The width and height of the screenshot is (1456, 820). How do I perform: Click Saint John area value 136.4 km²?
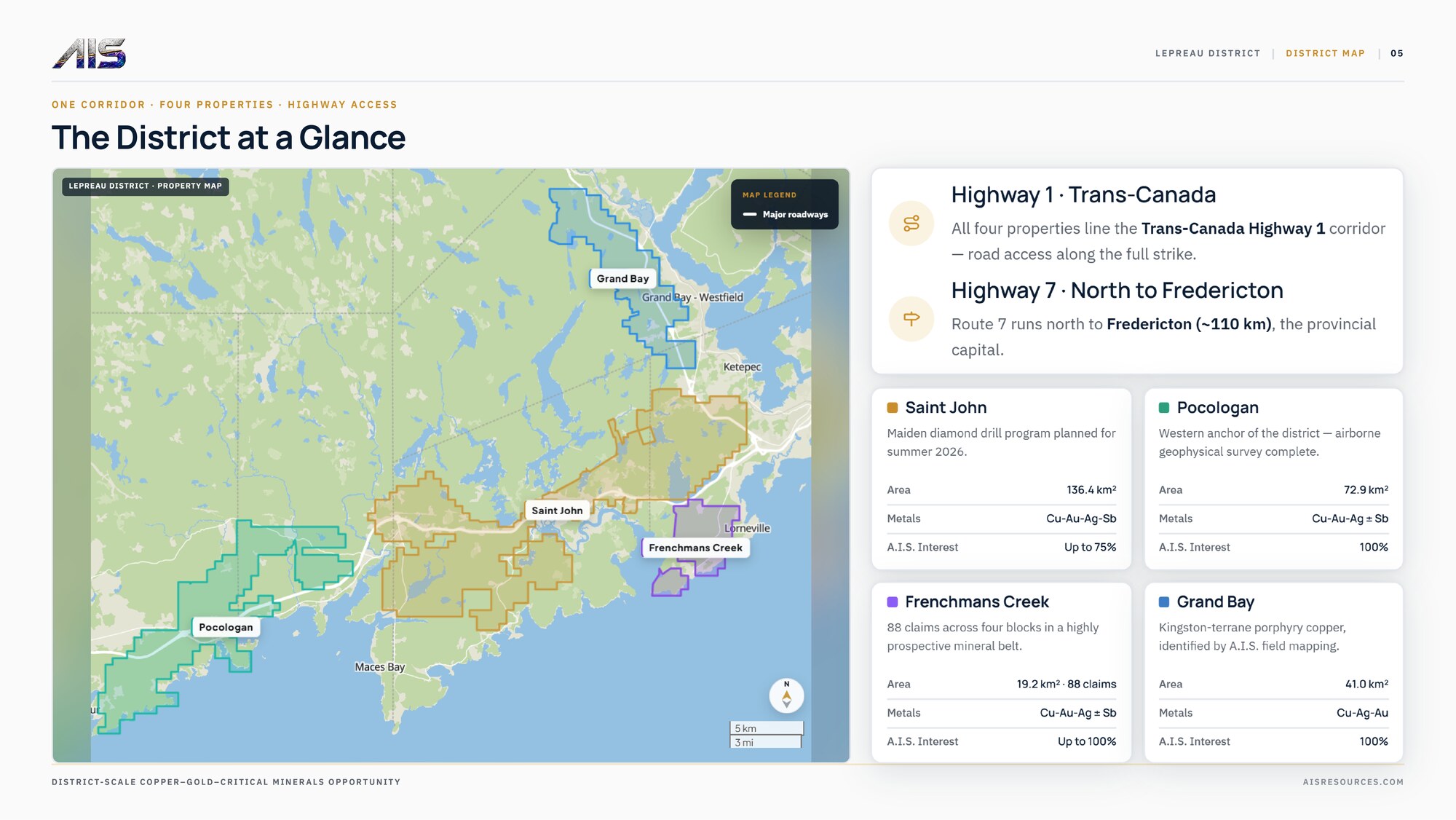[1091, 490]
